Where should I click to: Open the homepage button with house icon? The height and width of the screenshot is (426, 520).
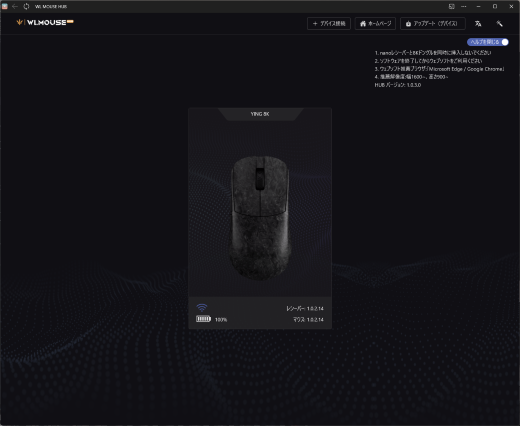tap(375, 24)
